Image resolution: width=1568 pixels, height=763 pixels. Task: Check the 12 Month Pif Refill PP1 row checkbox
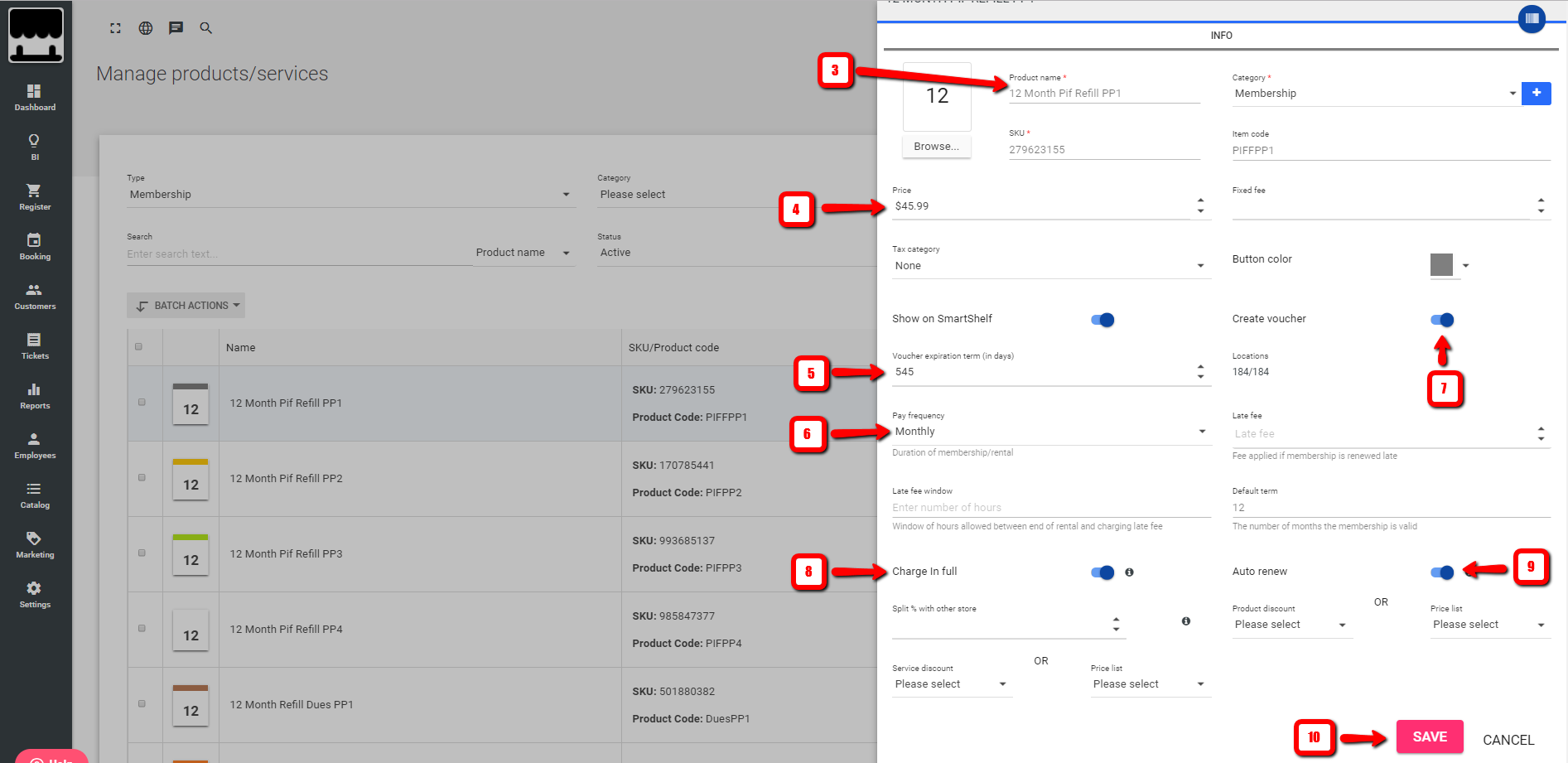(142, 403)
